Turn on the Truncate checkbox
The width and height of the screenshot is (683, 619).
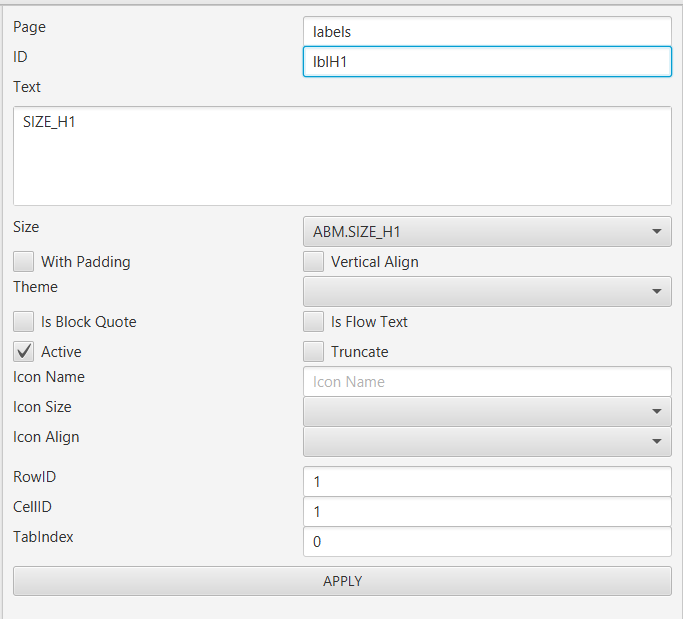point(314,352)
